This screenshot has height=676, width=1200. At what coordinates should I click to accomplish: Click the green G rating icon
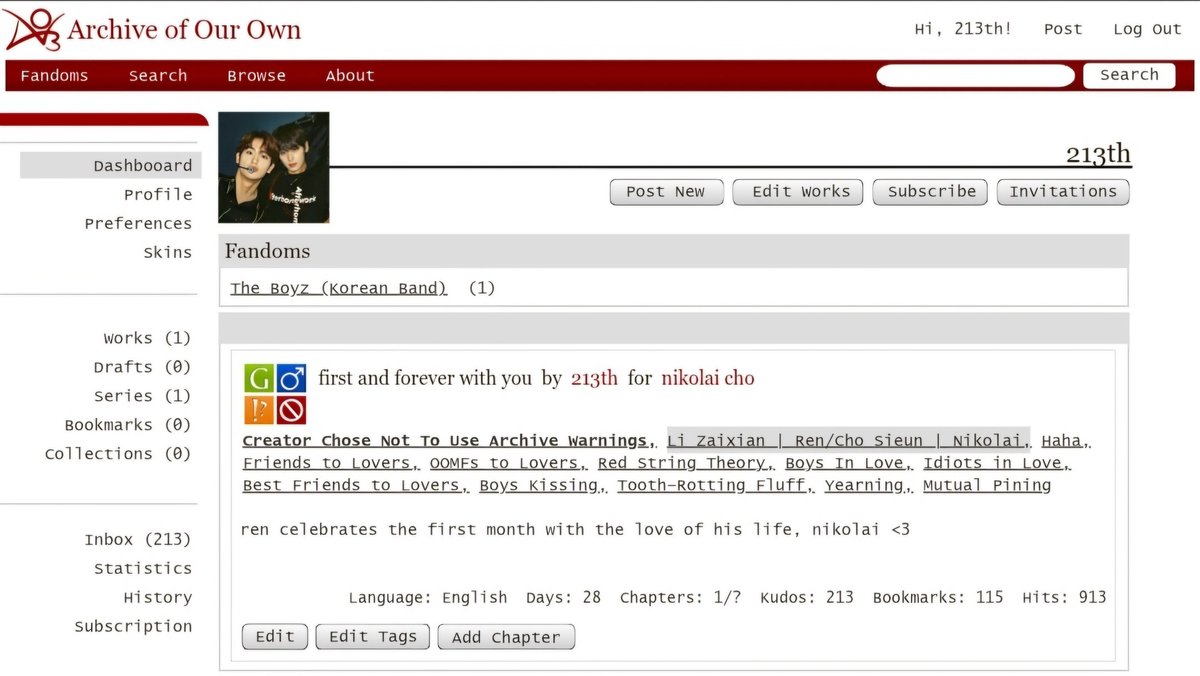click(258, 378)
